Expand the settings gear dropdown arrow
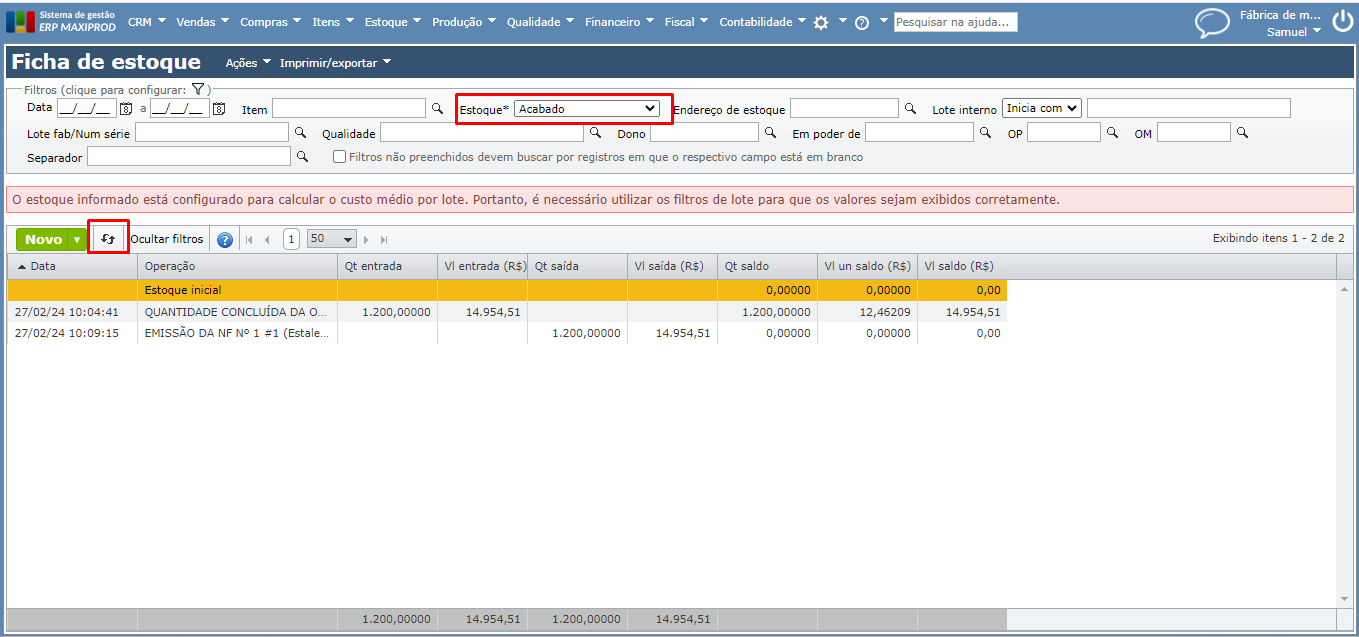 pyautogui.click(x=842, y=21)
